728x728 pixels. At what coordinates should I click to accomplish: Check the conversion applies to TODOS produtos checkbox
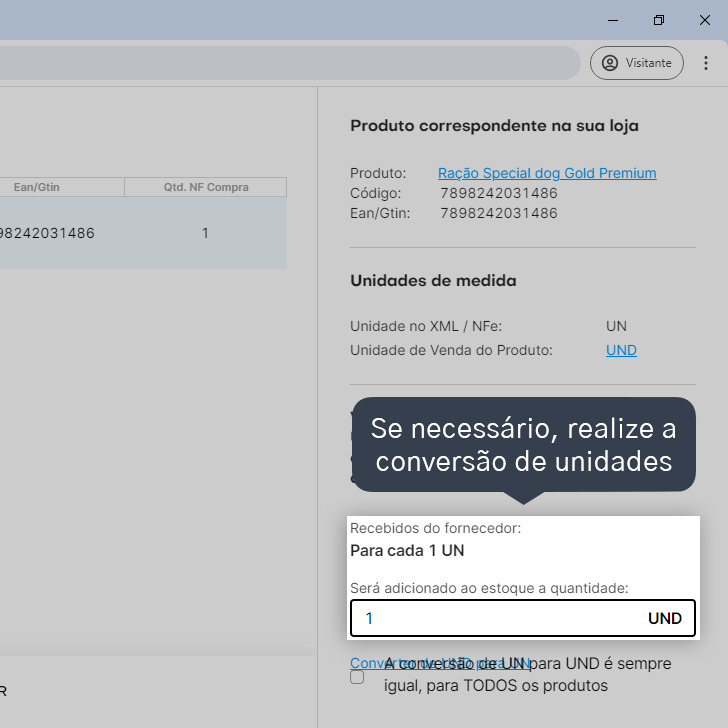pyautogui.click(x=357, y=677)
